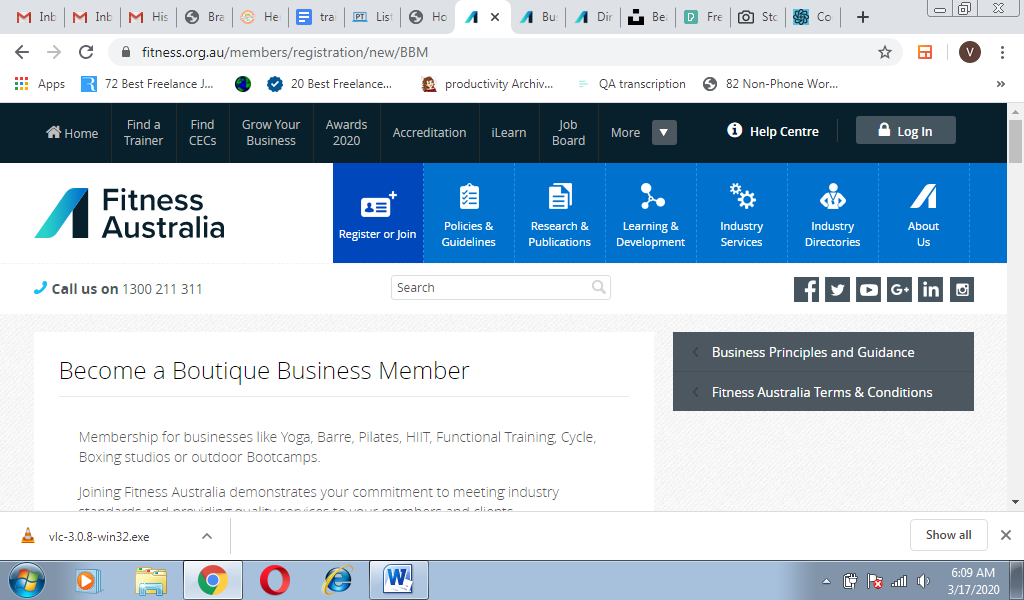The image size is (1024, 600).
Task: Expand vlc download item options chevron
Action: coord(207,536)
